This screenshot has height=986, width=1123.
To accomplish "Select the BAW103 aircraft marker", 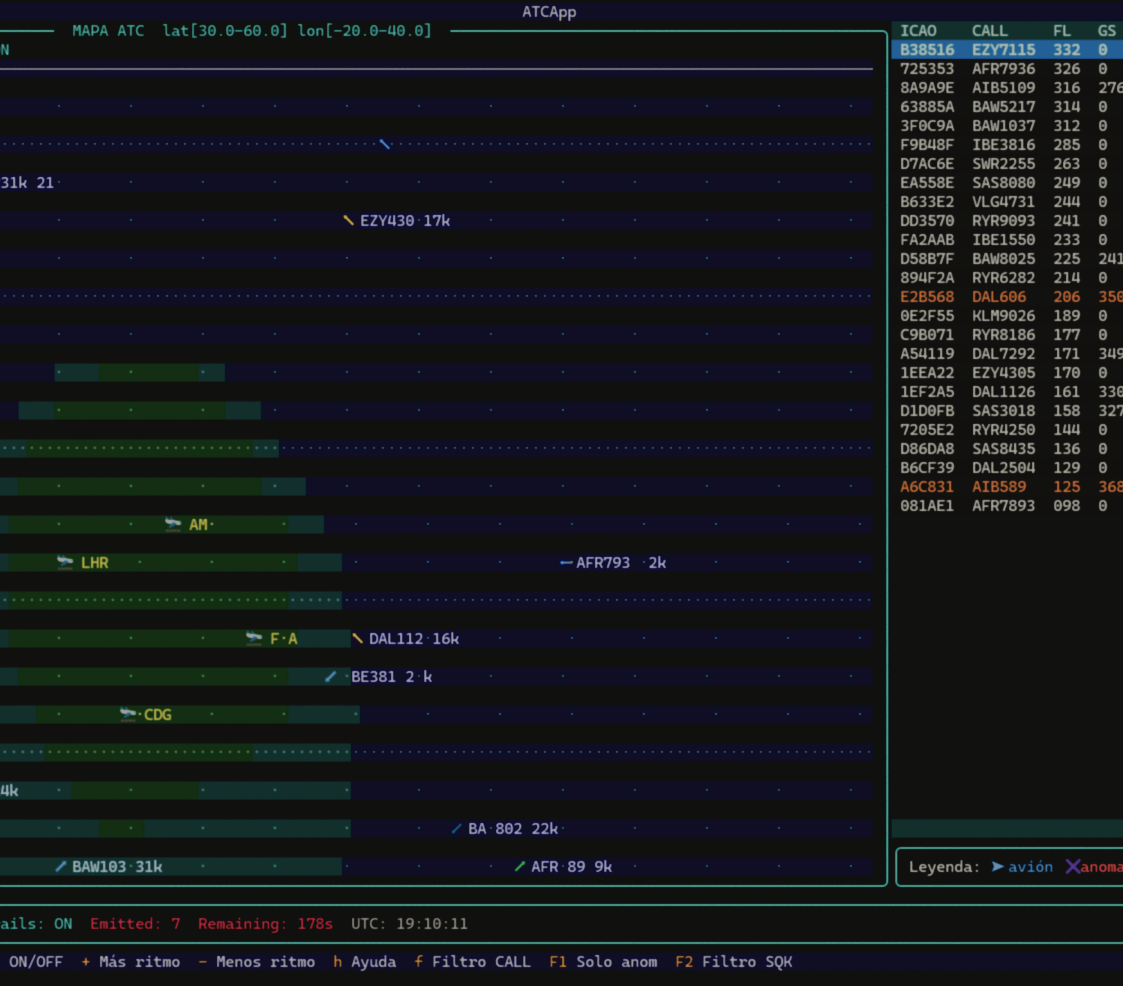I will point(61,866).
